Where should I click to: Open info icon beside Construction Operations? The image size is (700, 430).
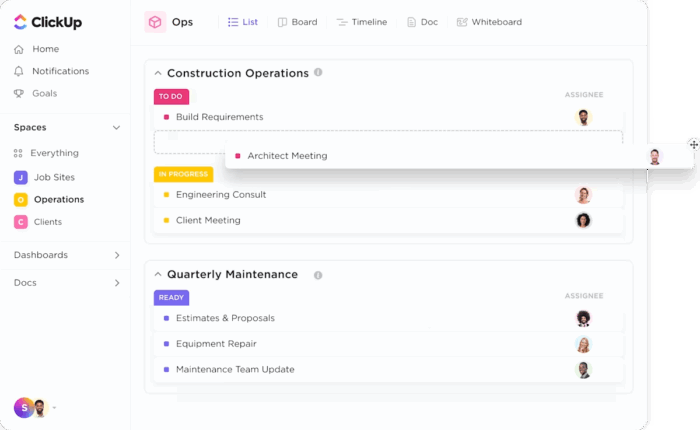tap(318, 72)
